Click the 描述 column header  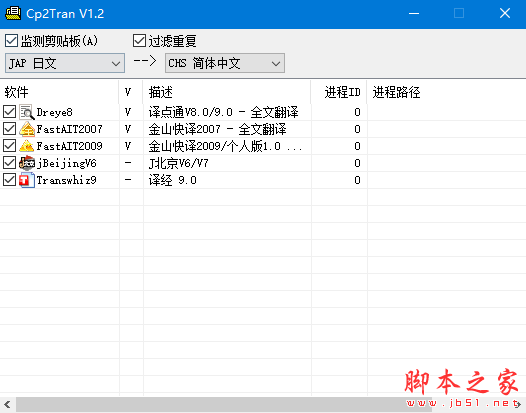[x=227, y=92]
